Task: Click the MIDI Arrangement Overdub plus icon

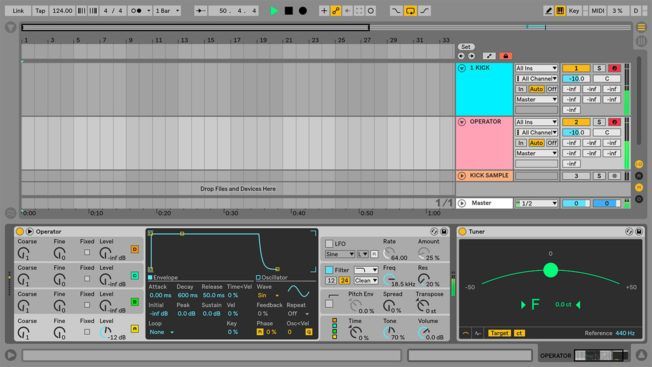Action: pyautogui.click(x=324, y=11)
